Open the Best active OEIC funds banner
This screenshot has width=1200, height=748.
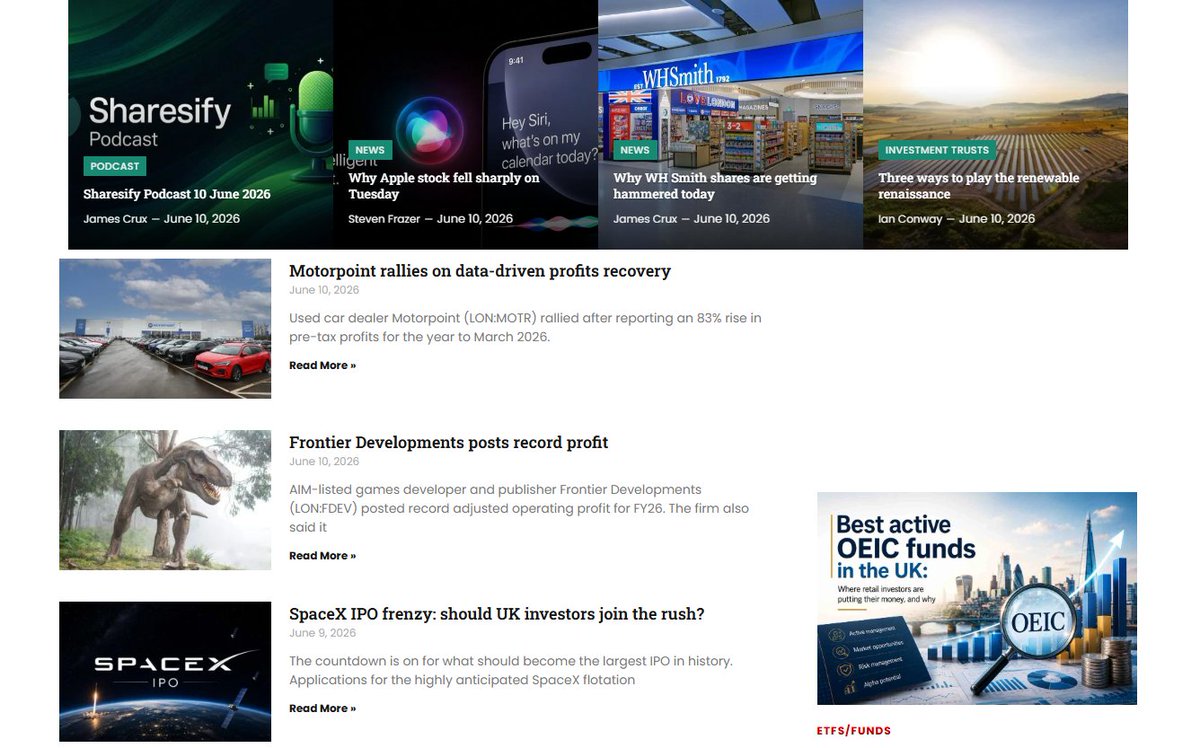point(977,598)
